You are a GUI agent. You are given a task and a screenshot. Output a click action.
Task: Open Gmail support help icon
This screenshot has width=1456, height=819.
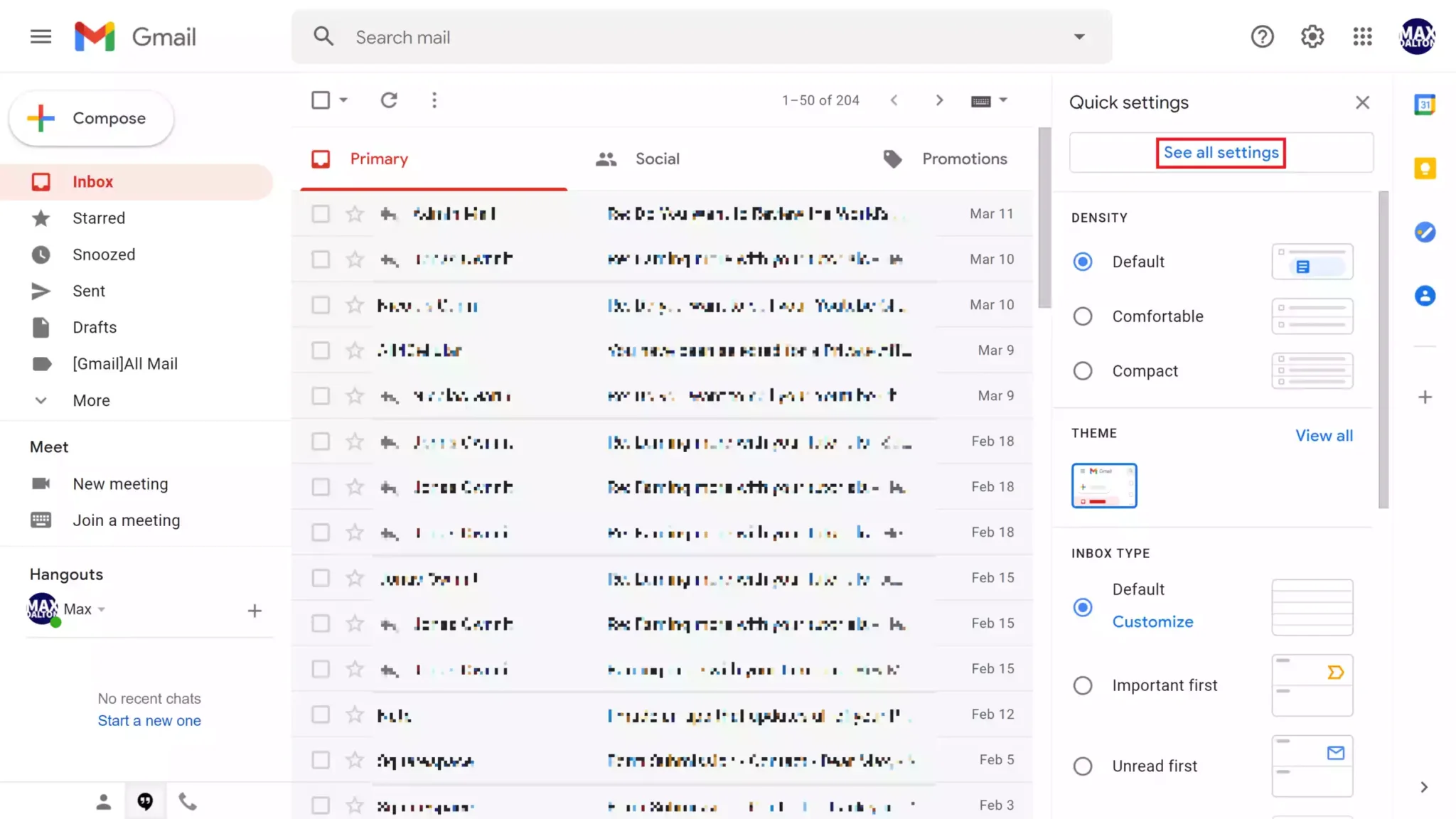tap(1262, 36)
